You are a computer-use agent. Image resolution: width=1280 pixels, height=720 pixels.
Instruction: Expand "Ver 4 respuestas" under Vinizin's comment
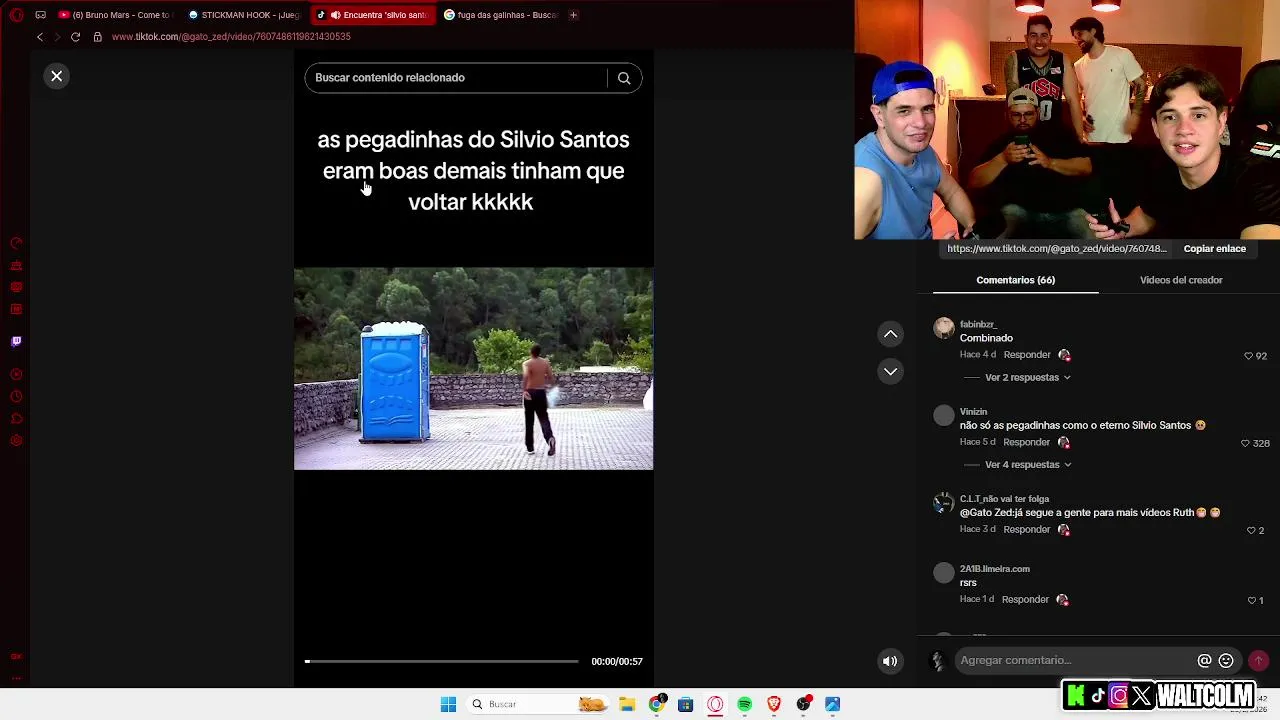pyautogui.click(x=1028, y=465)
